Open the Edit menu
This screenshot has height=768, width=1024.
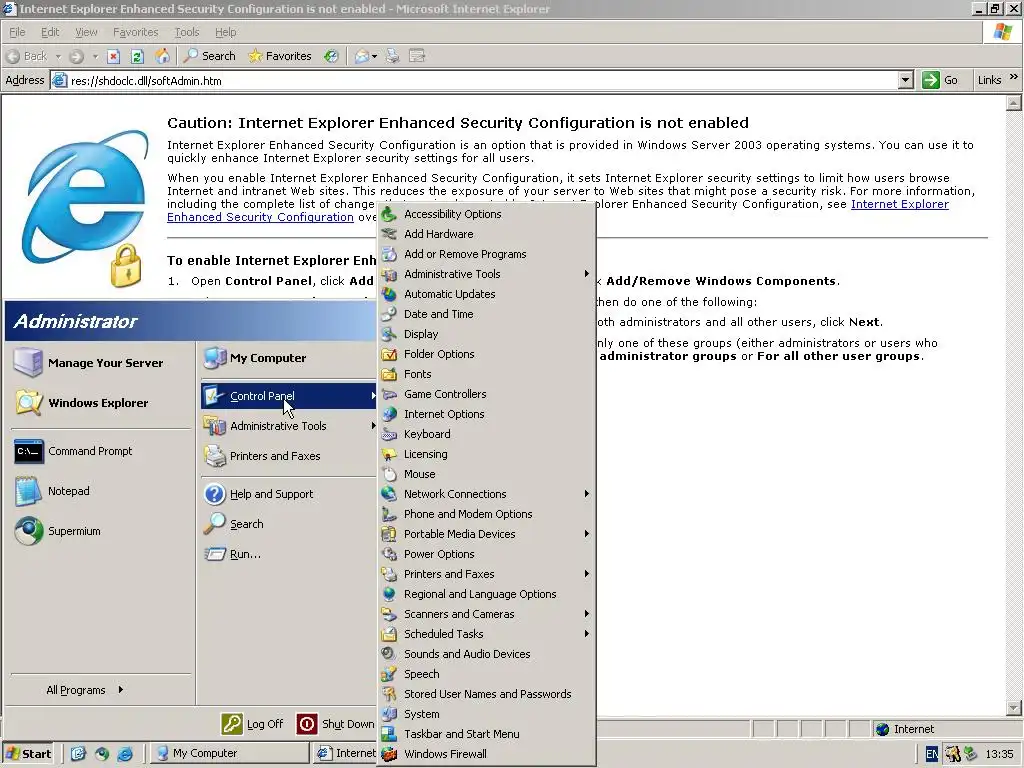[x=50, y=32]
